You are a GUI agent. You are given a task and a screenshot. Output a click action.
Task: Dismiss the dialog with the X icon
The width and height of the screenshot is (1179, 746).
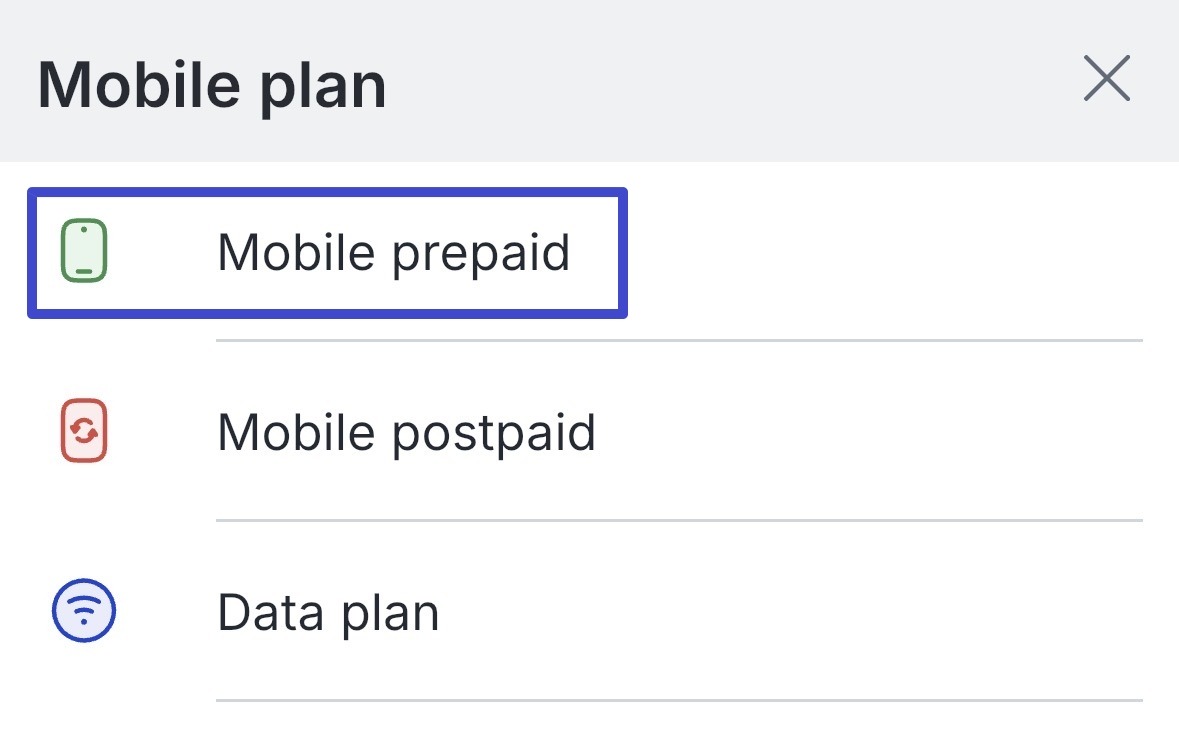coord(1106,79)
